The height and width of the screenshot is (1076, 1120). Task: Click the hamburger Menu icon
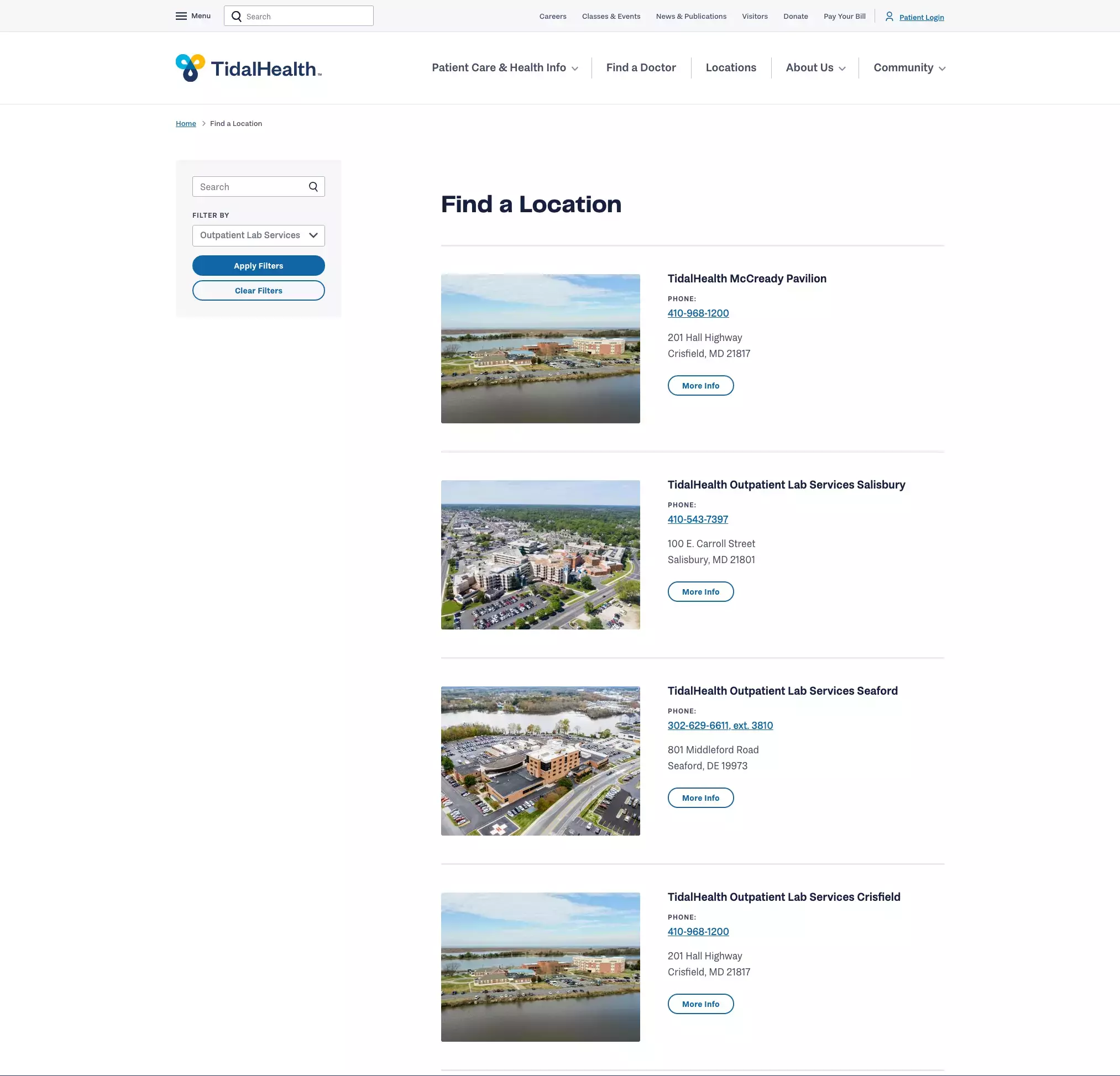[x=181, y=16]
